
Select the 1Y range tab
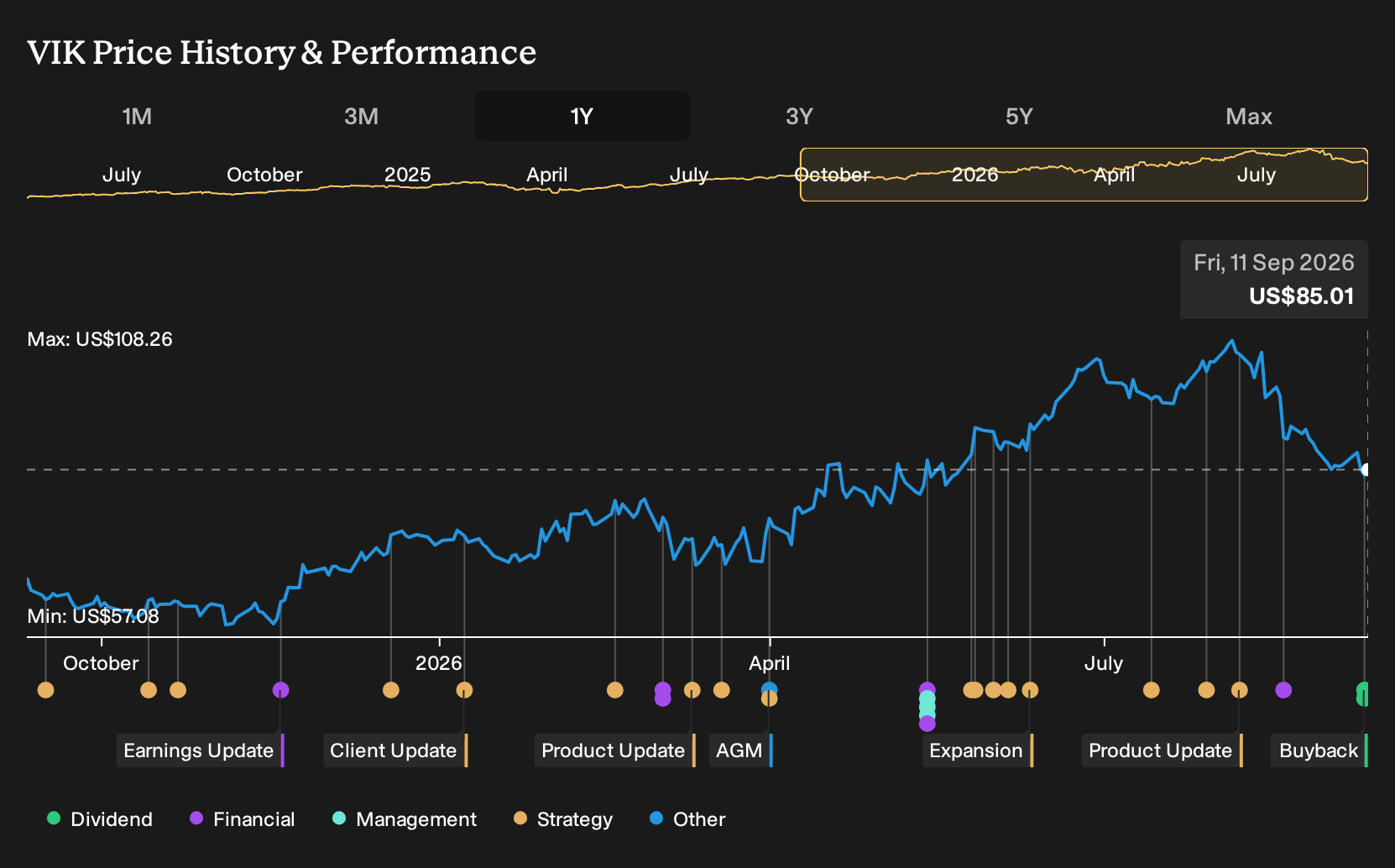point(582,116)
